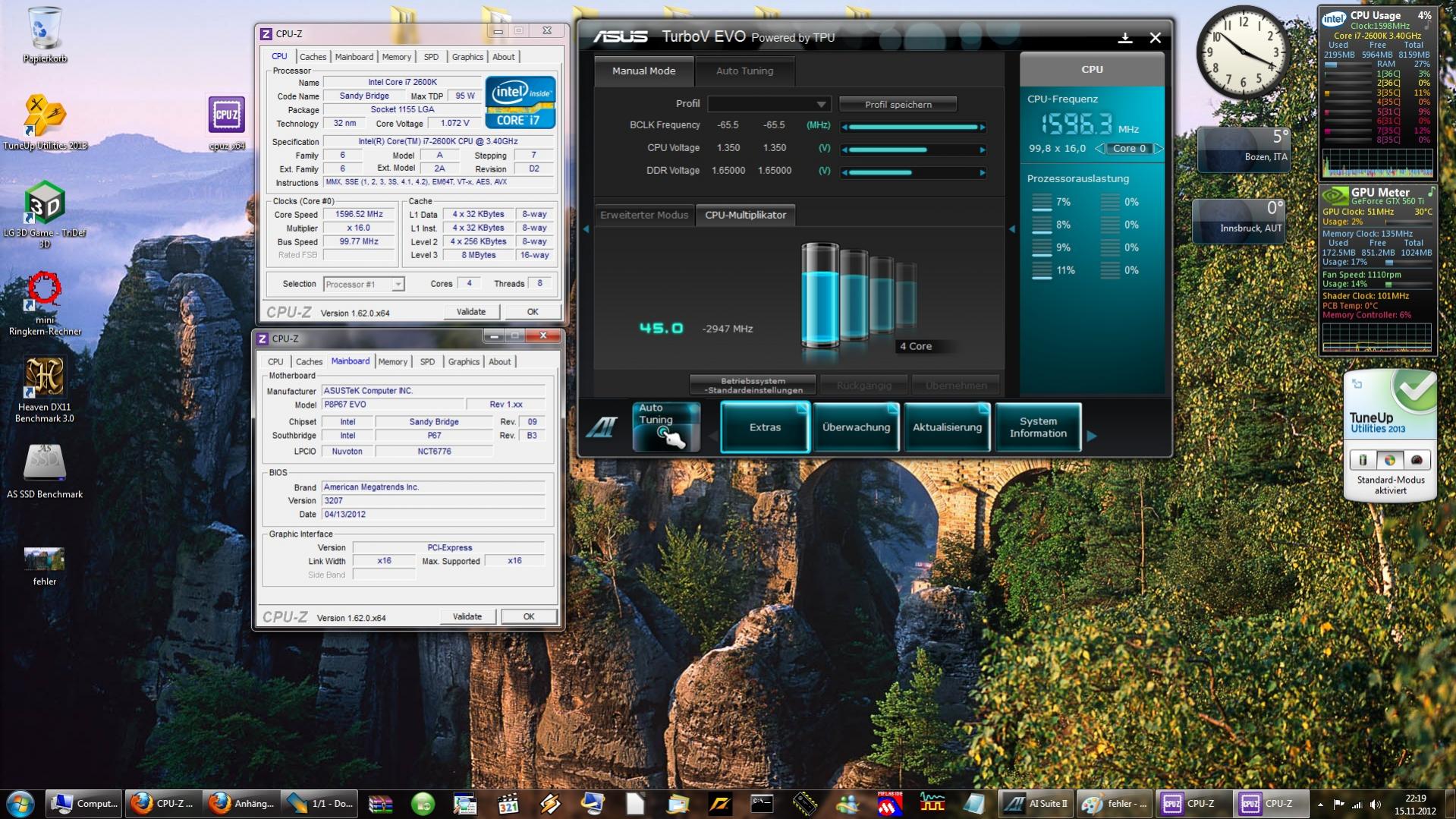Click Validate in the upper CPU-Z window

471,312
